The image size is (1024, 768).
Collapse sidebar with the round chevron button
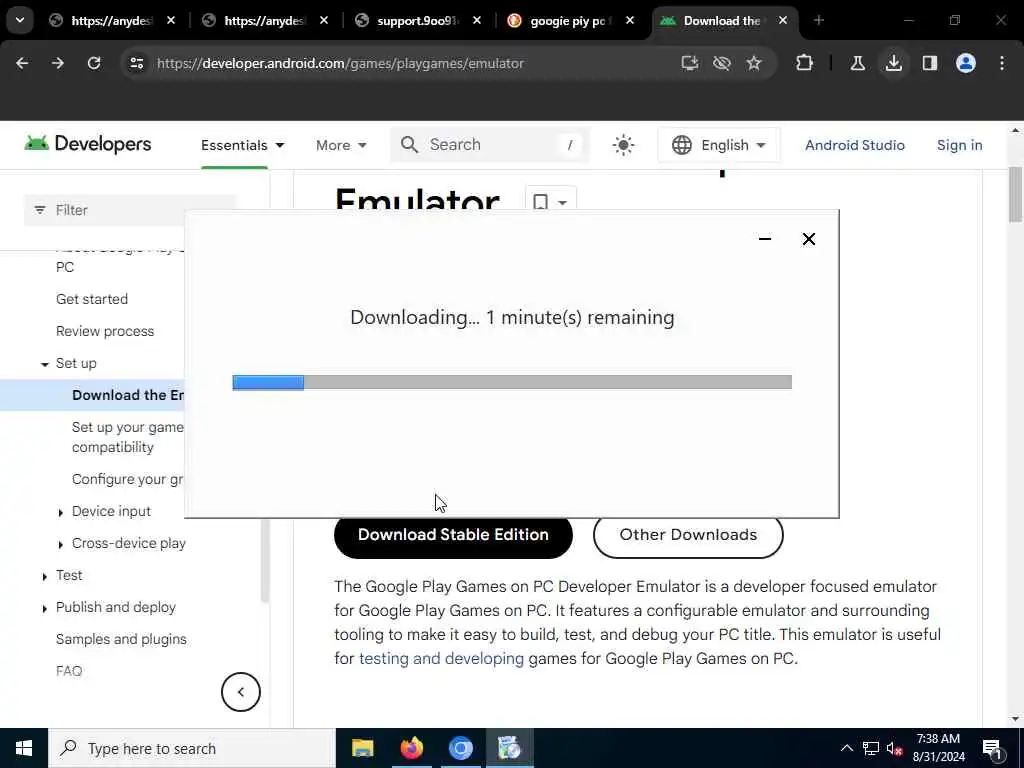(240, 692)
